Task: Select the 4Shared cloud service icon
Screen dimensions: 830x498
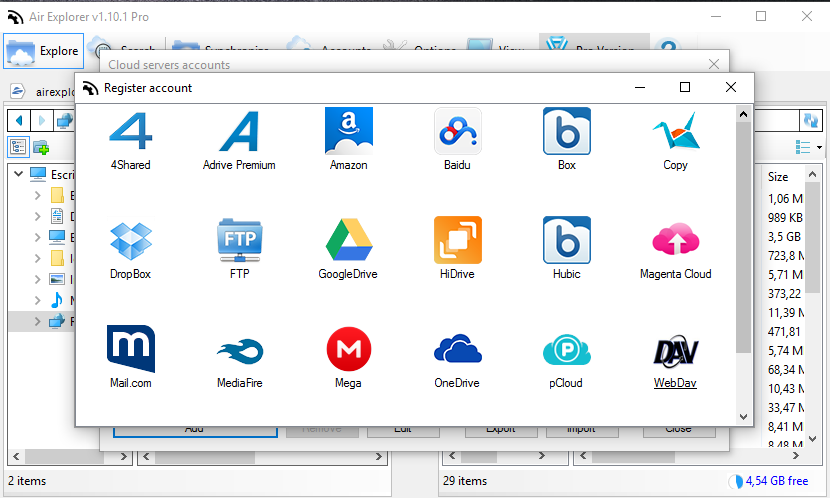Action: click(x=130, y=131)
